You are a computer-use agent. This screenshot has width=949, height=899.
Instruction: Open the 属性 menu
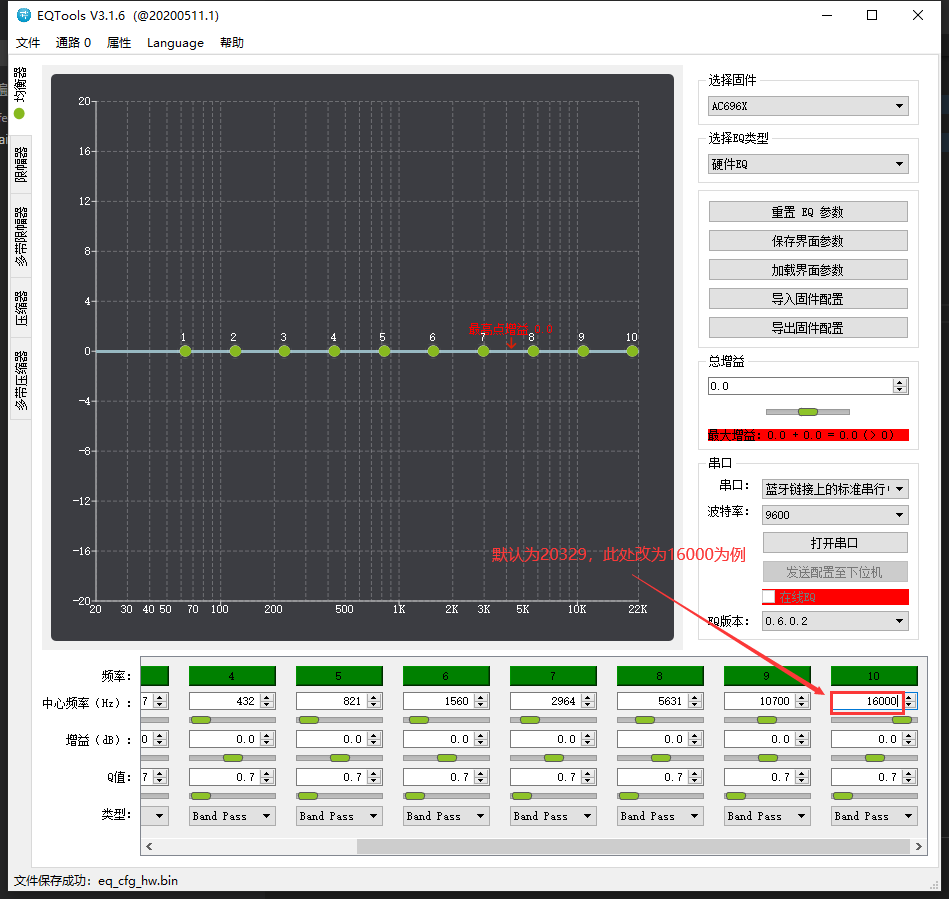[119, 43]
